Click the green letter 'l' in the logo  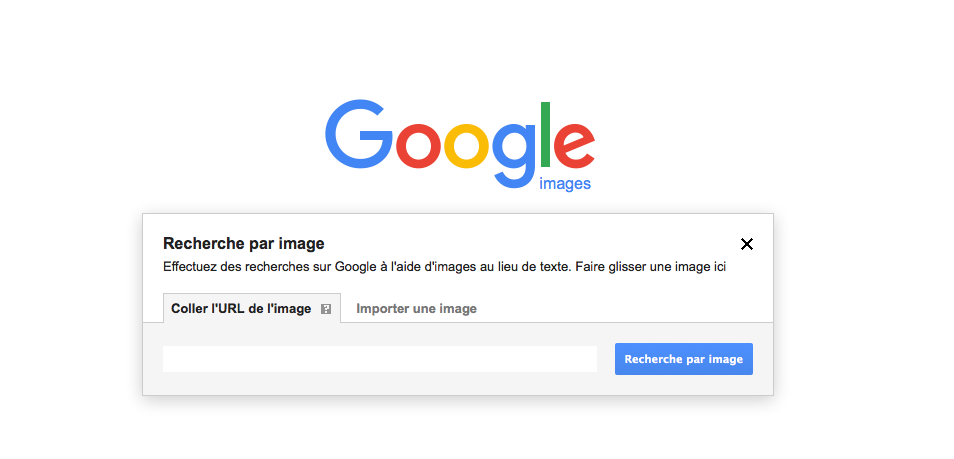point(546,135)
